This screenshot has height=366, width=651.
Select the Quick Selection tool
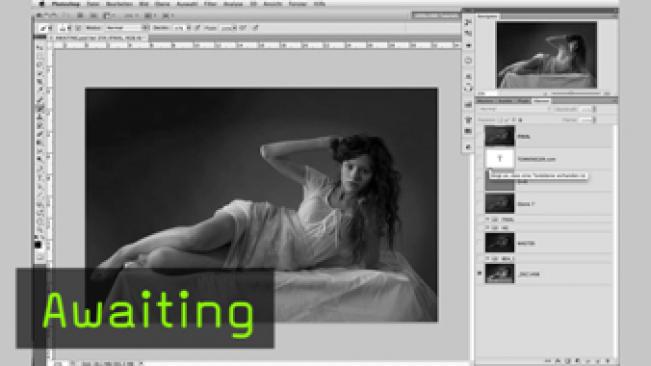[40, 73]
